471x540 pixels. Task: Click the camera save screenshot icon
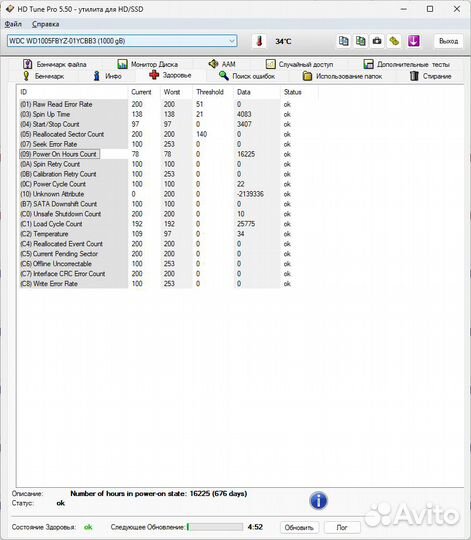tap(377, 41)
